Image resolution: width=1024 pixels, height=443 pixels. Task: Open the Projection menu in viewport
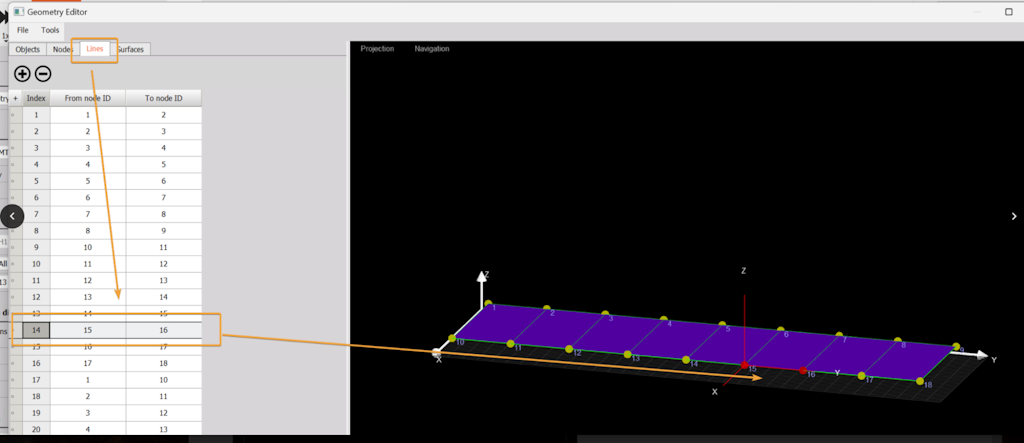point(377,48)
